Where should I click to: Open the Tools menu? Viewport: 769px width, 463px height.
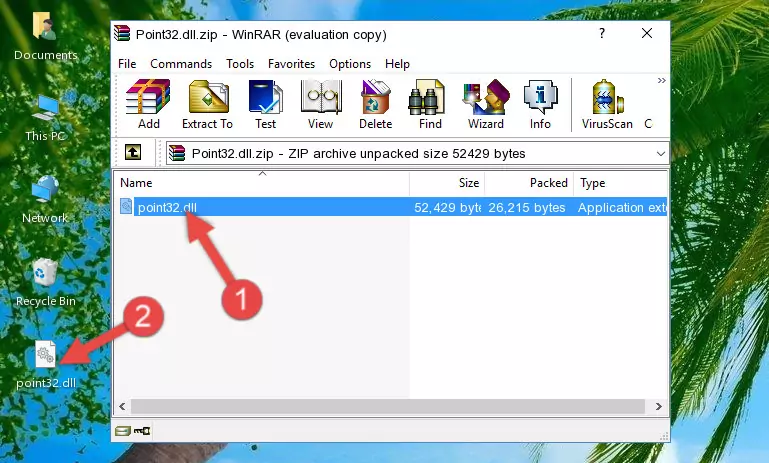pyautogui.click(x=240, y=64)
